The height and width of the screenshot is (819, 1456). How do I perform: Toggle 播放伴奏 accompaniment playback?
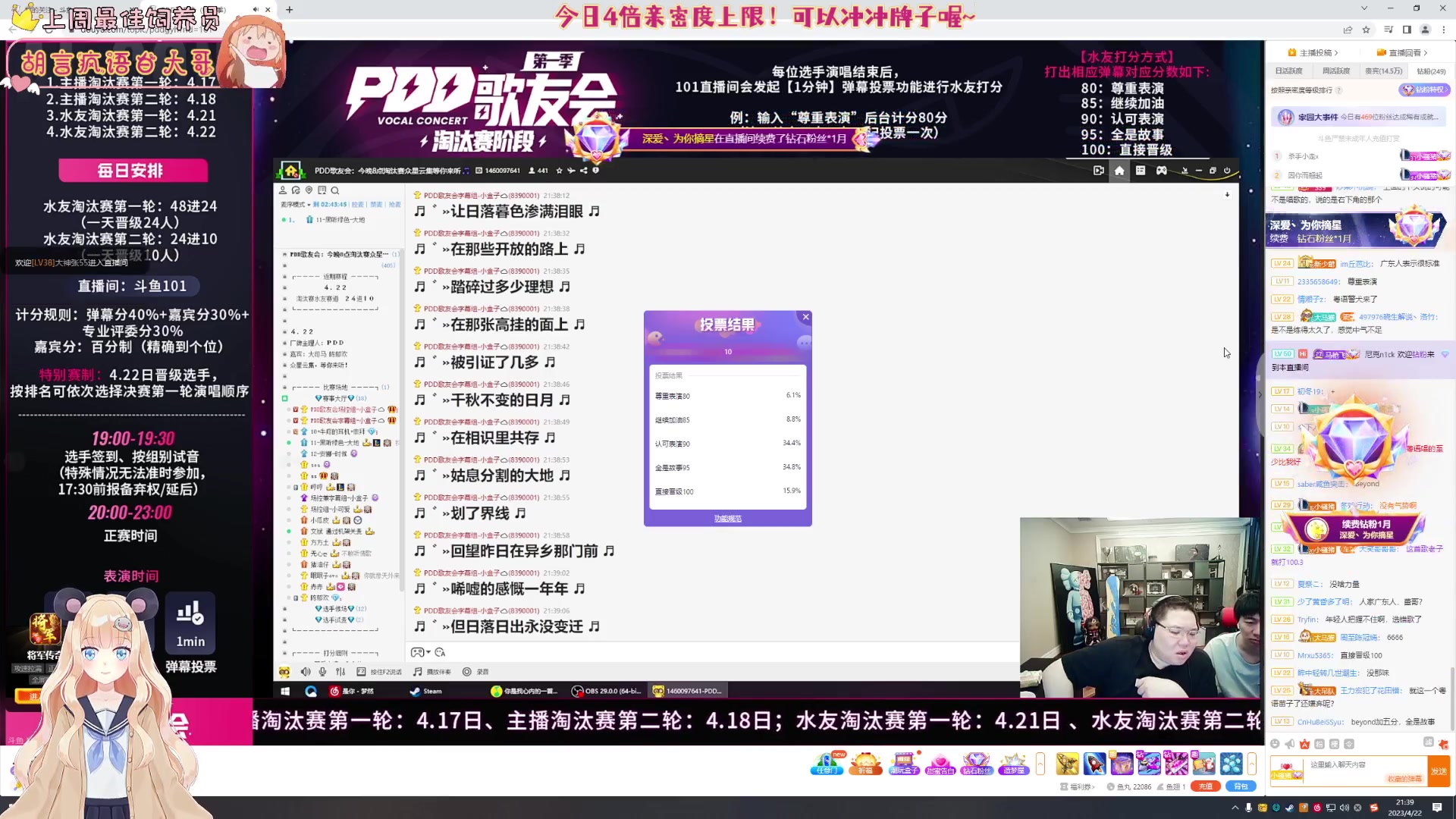tap(432, 672)
